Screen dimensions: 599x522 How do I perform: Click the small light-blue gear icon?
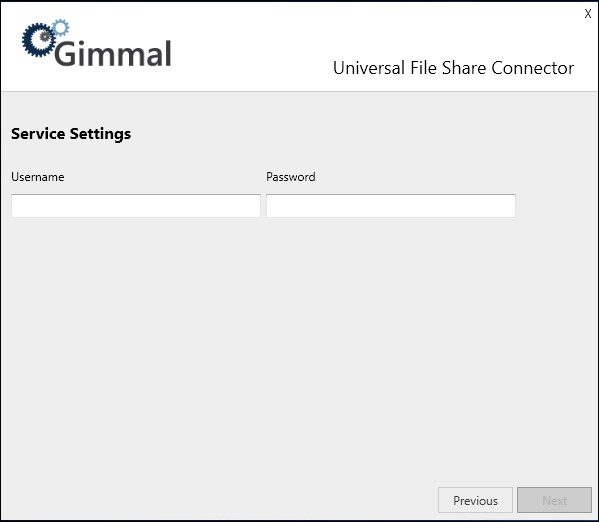pos(61,28)
